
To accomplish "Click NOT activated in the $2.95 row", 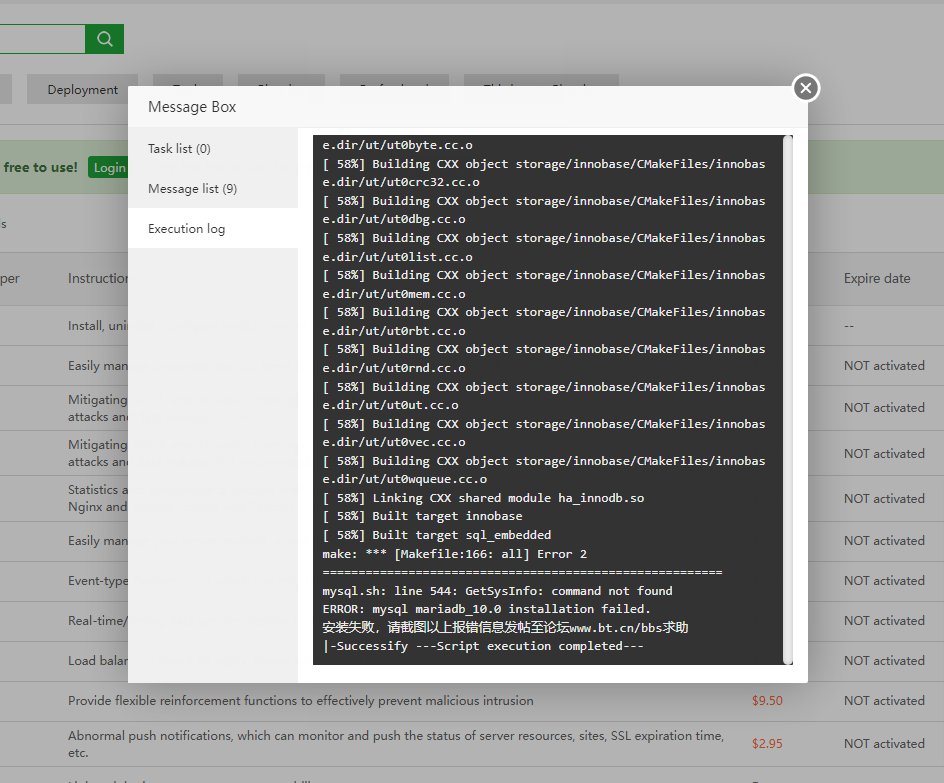I will (884, 743).
